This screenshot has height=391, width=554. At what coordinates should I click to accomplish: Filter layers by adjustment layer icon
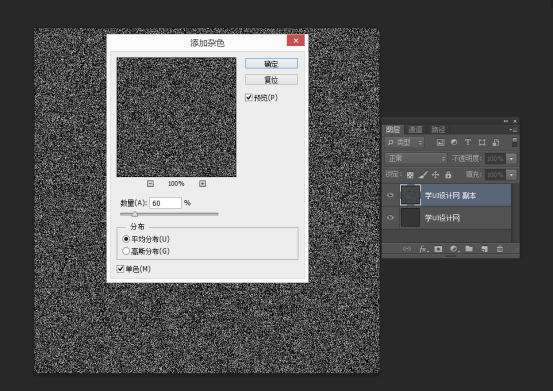tap(454, 142)
